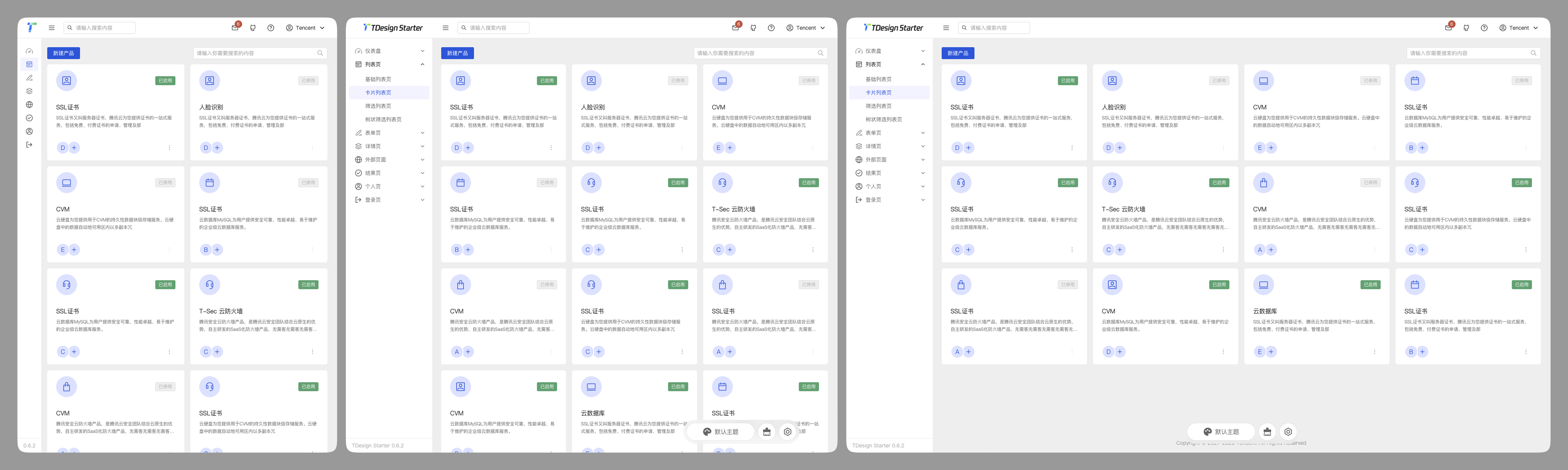Click plus on T-Sec 云防火墙 card, collapsed-sidebar window
This screenshot has height=470, width=1568.
pos(217,352)
